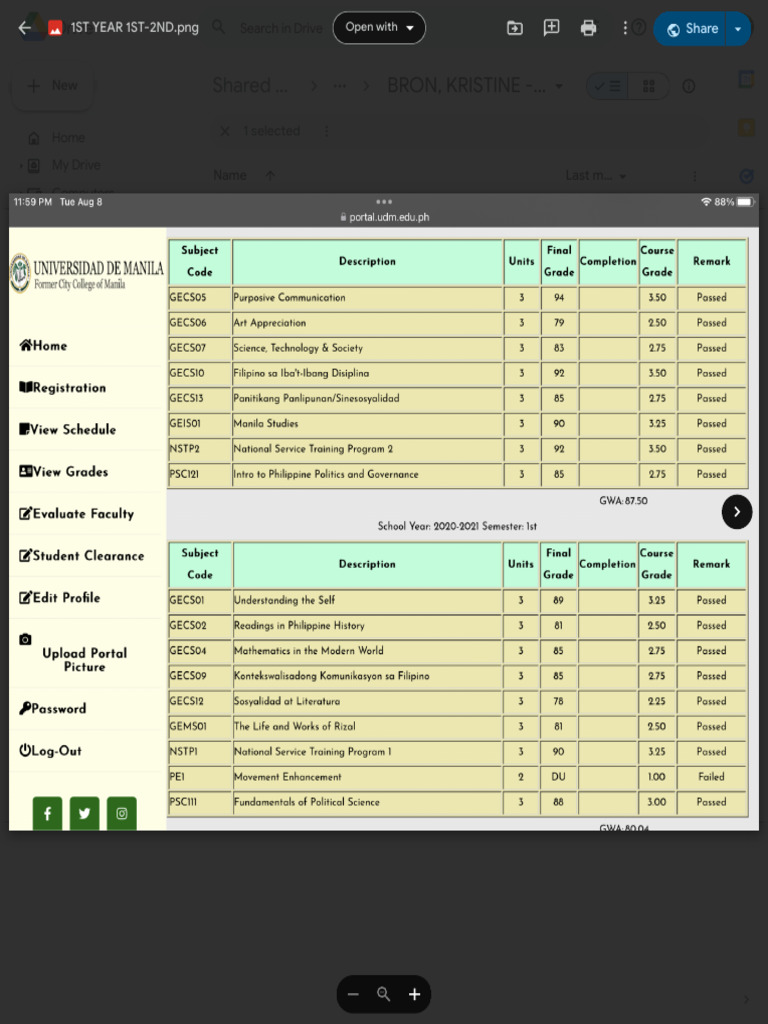The image size is (768, 1024).
Task: Reset zoom with magnifier icon
Action: pyautogui.click(x=383, y=994)
